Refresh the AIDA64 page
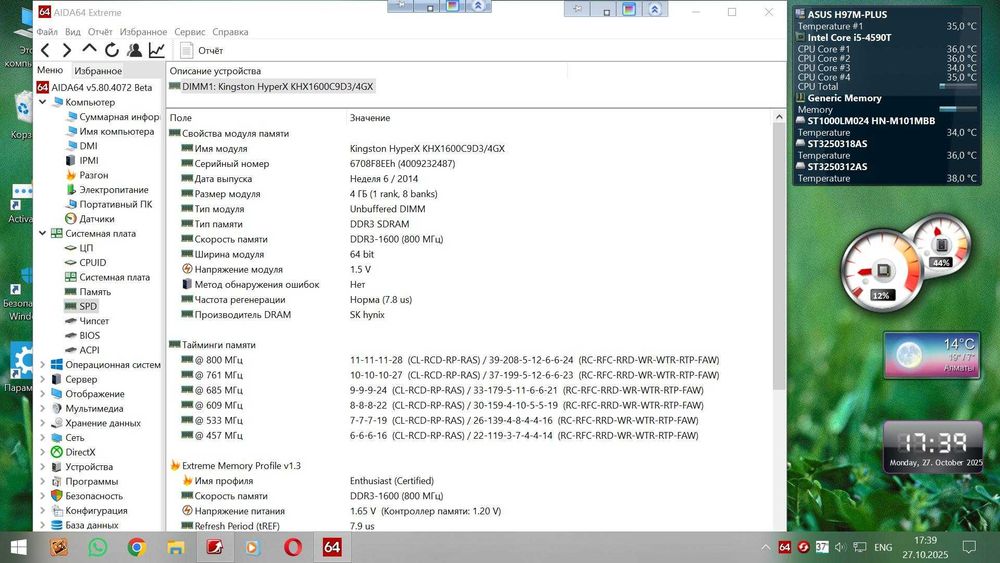Screen dimensions: 1000x563 pyautogui.click(x=112, y=50)
